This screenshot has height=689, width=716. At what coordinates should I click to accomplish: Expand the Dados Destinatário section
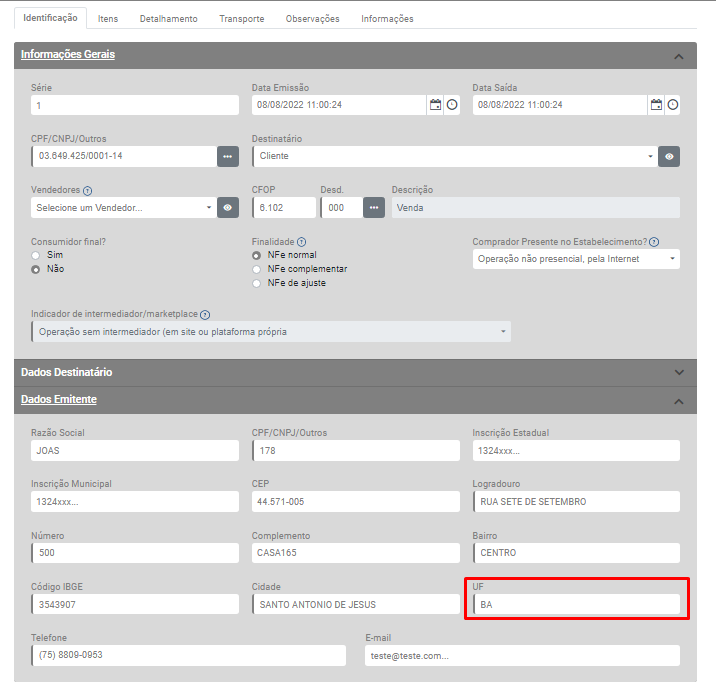click(x=680, y=372)
